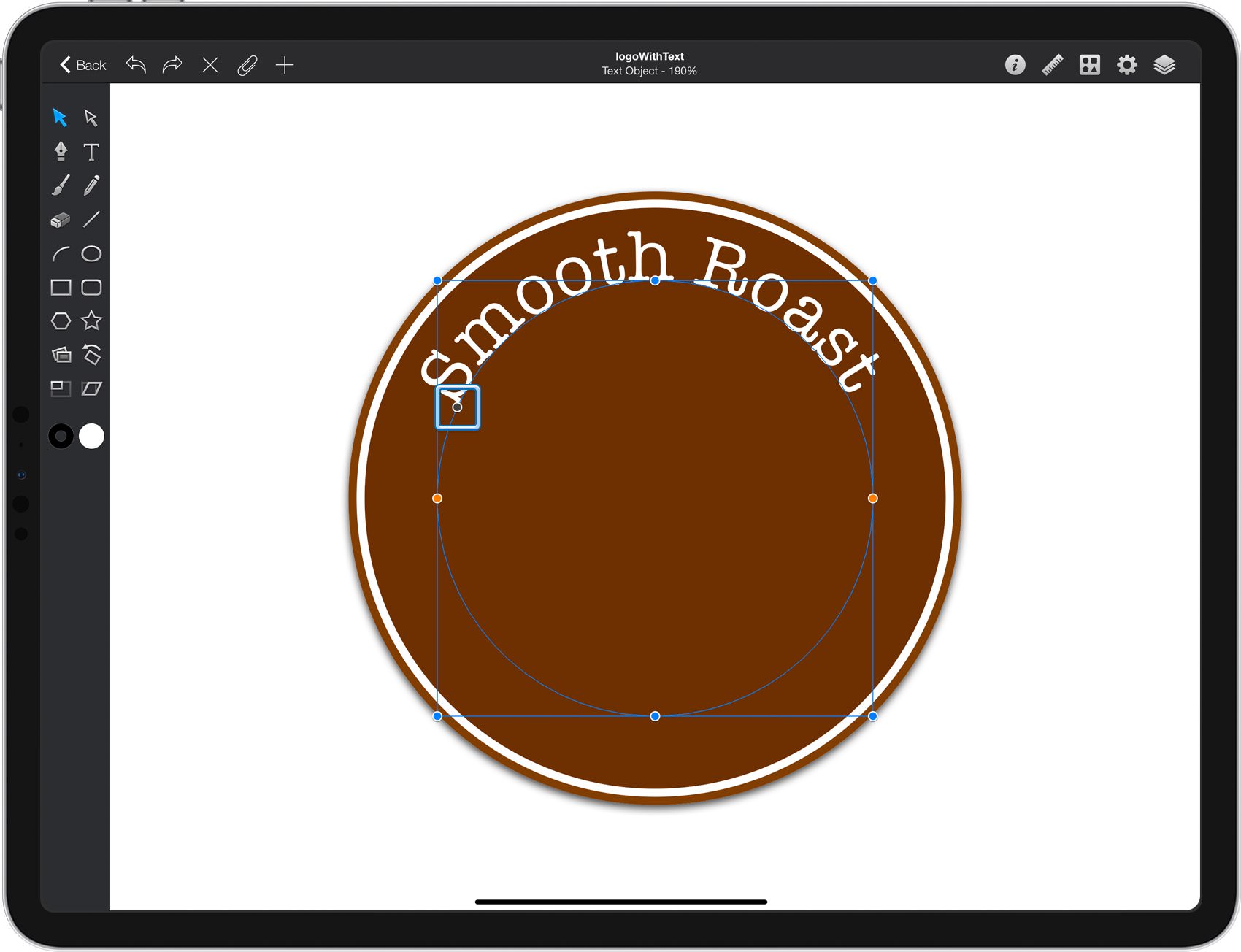Select the Text tool

(91, 152)
